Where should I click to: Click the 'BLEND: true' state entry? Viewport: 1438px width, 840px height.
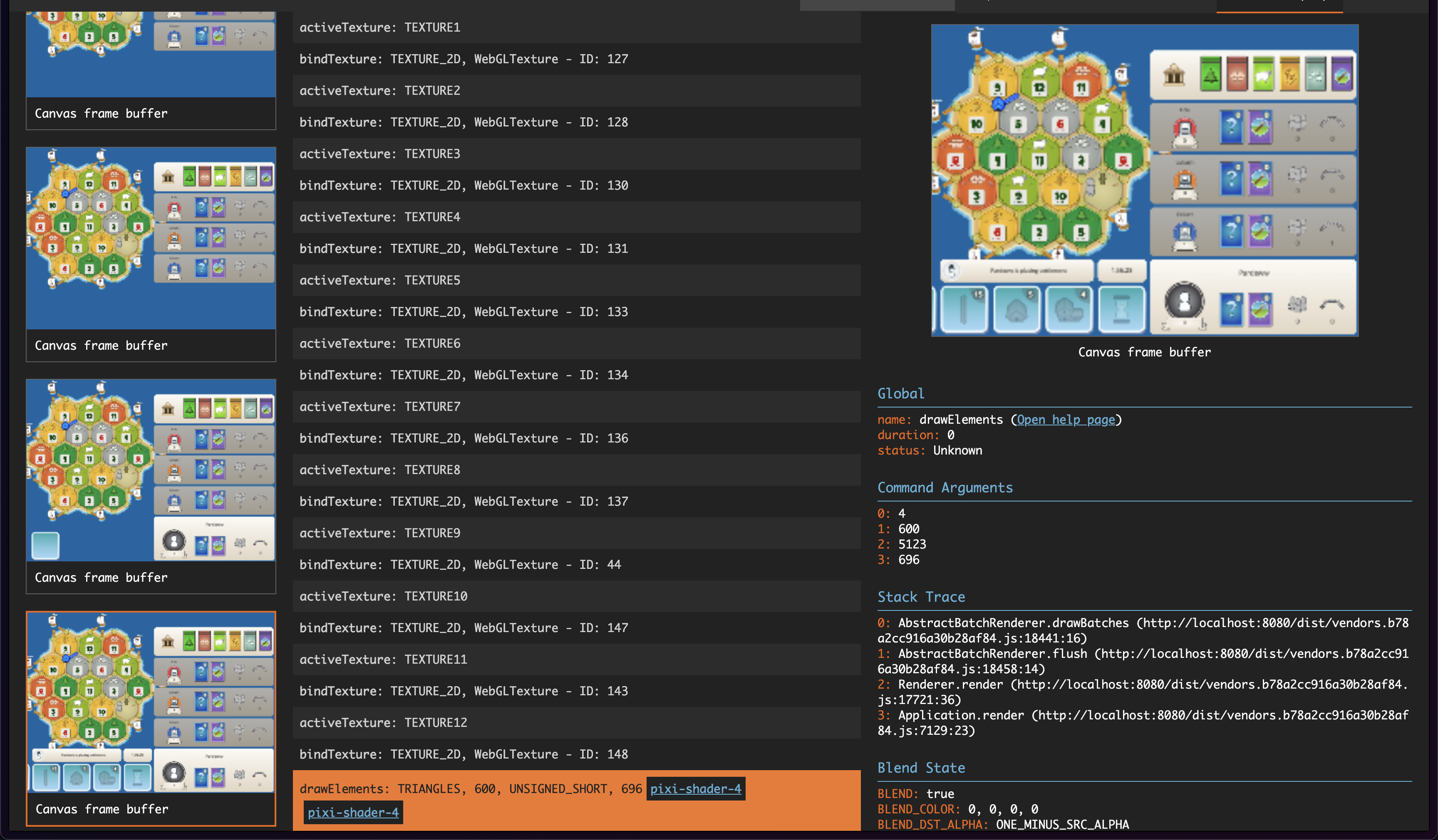(x=916, y=794)
